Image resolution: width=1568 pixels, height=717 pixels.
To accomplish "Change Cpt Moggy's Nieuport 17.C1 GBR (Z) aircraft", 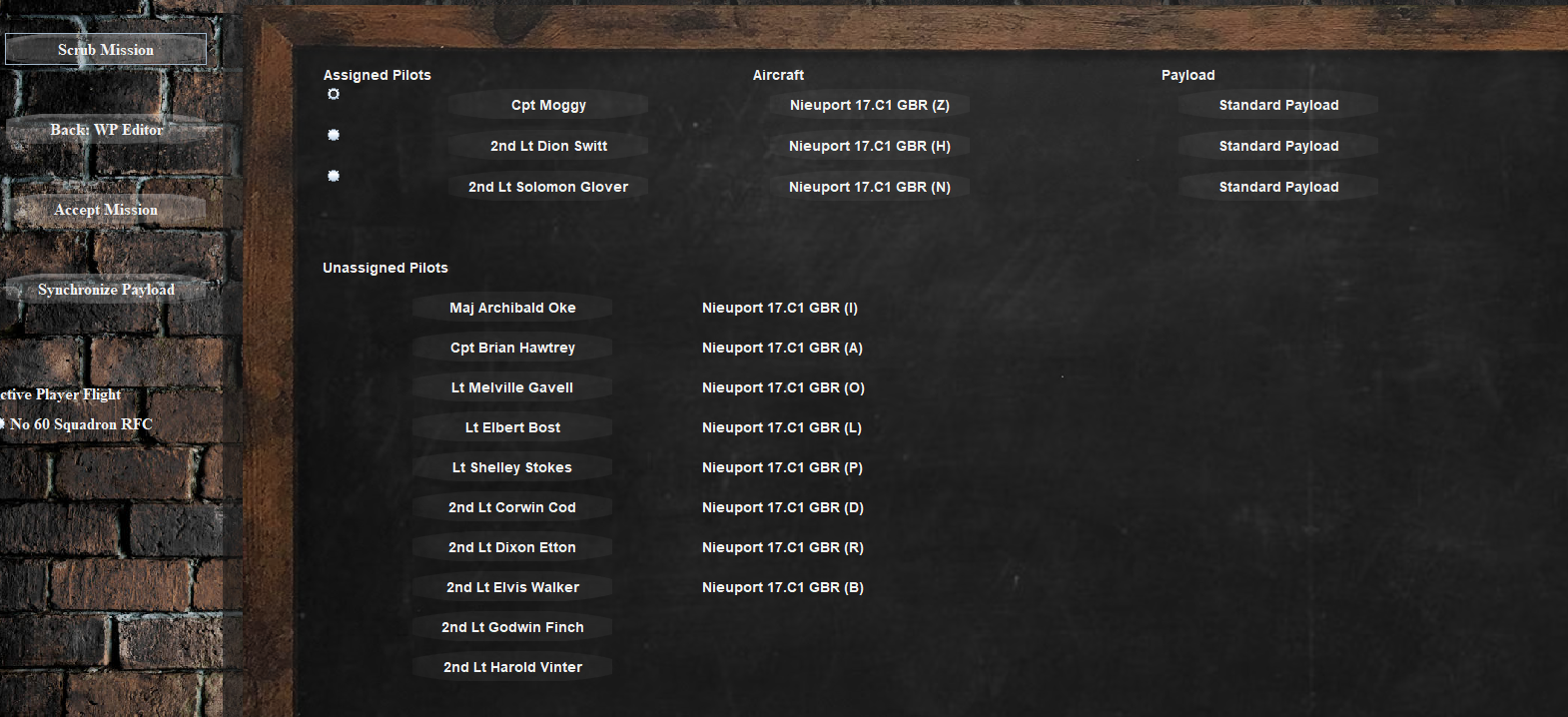I will [869, 105].
